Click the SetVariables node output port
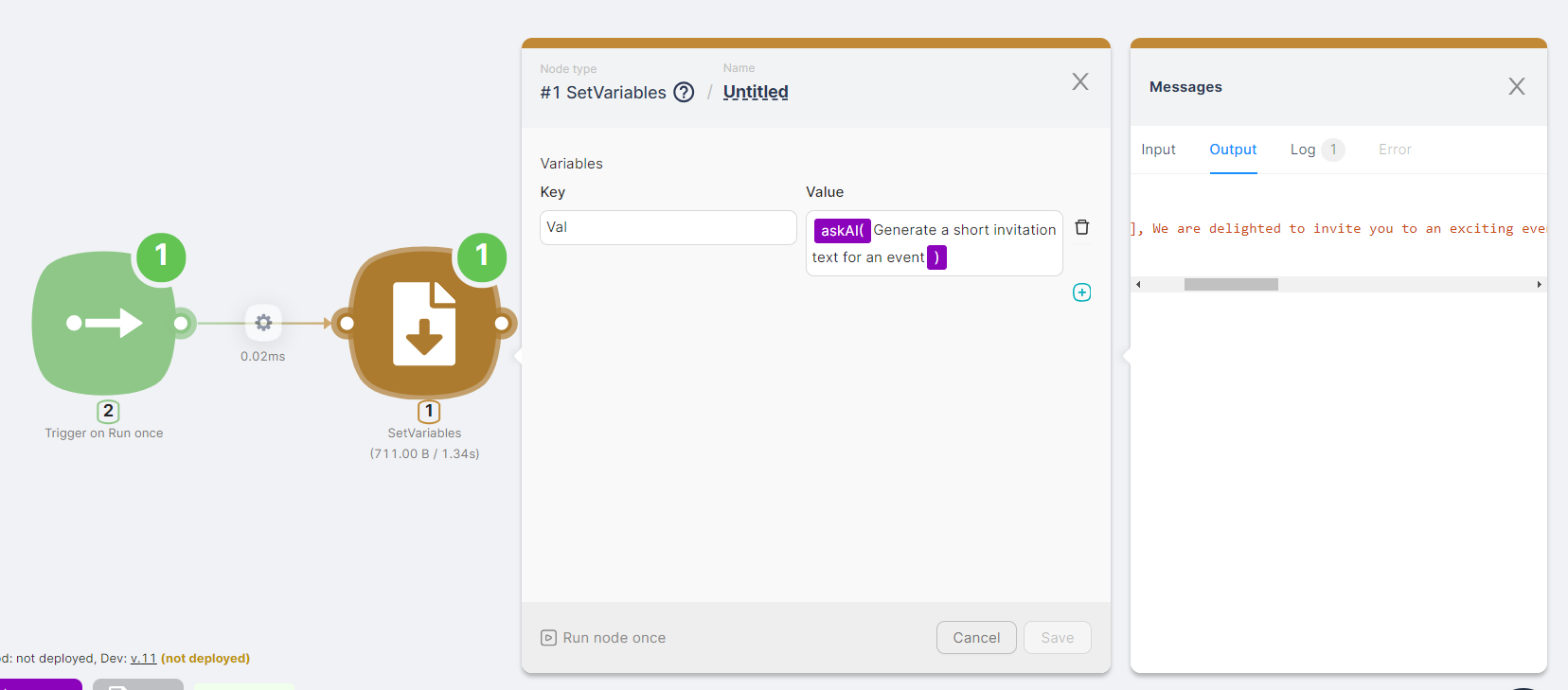This screenshot has height=690, width=1568. click(x=502, y=324)
